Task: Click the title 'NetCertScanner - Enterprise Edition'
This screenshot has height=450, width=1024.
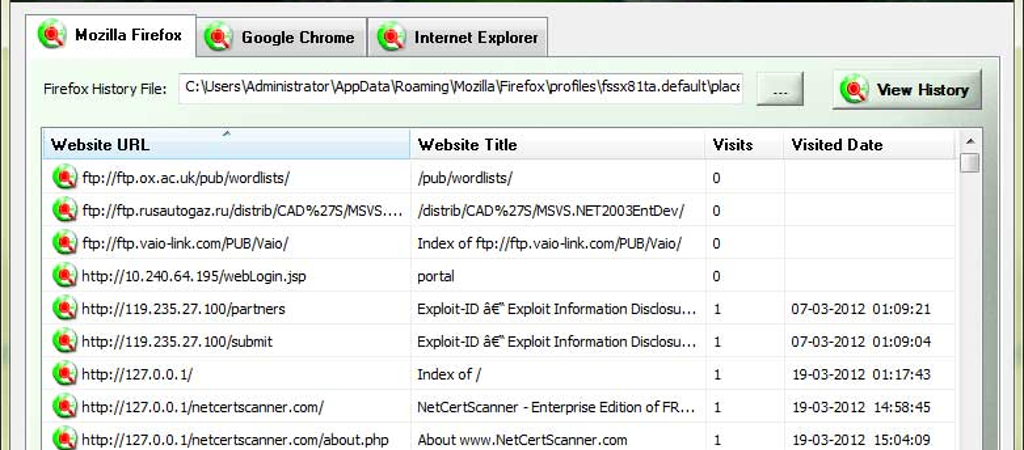Action: 557,407
